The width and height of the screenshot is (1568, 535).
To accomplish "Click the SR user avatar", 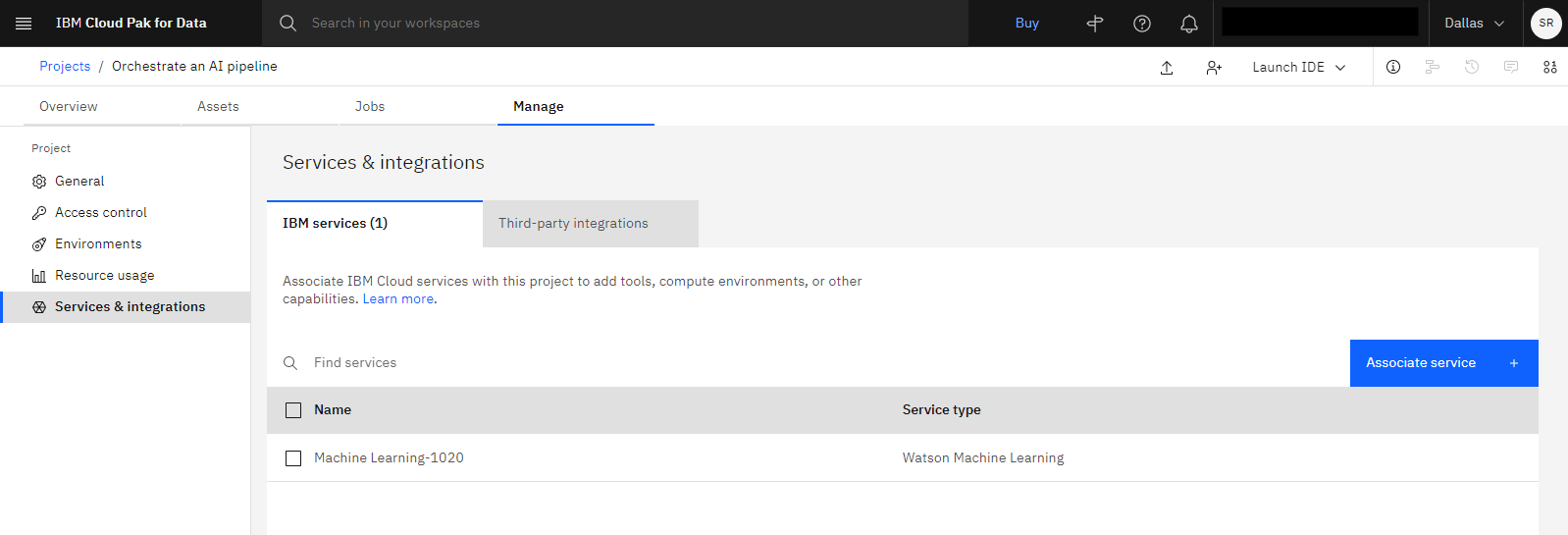I will tap(1546, 23).
